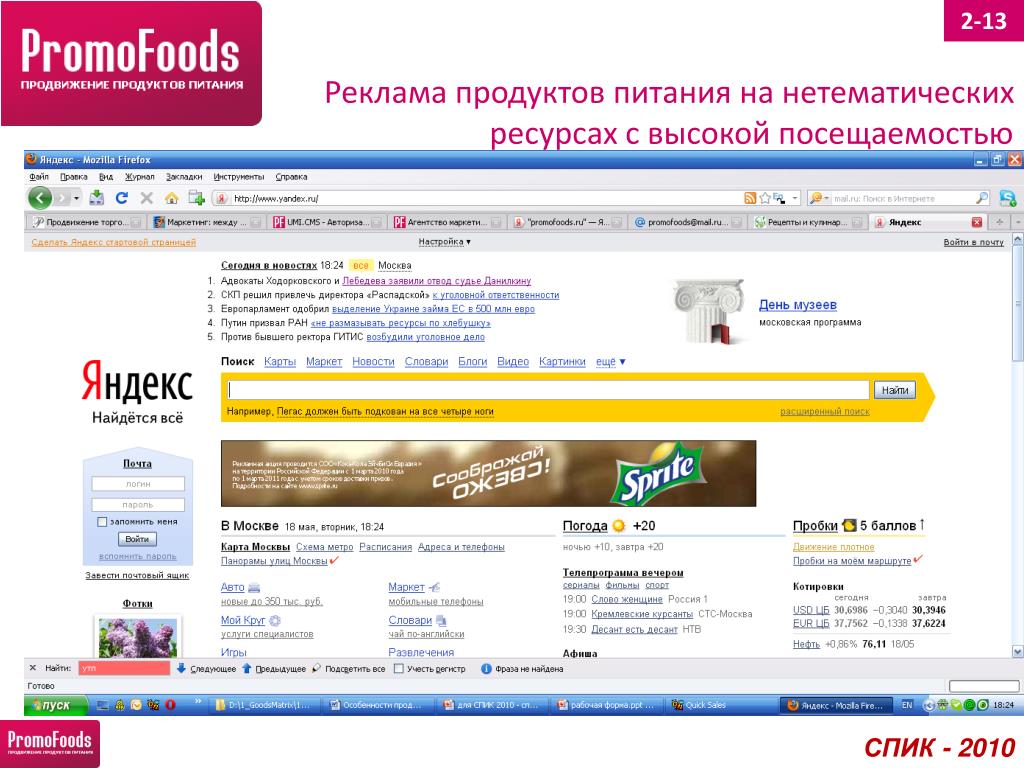The height and width of the screenshot is (768, 1024).
Task: Click the RSS feed icon in the address bar
Action: (750, 198)
